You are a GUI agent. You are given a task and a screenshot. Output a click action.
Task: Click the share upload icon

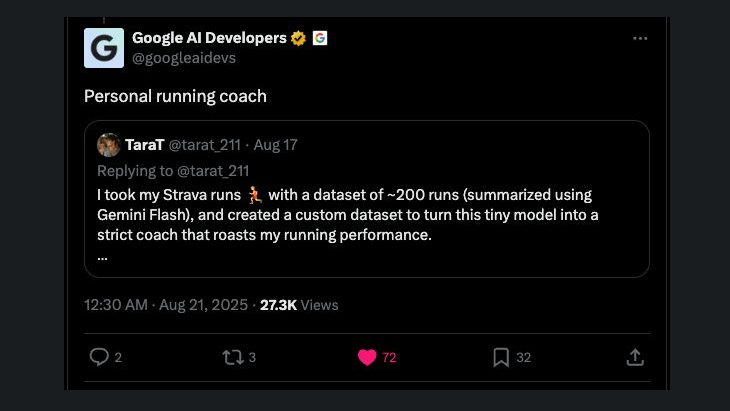(x=634, y=357)
